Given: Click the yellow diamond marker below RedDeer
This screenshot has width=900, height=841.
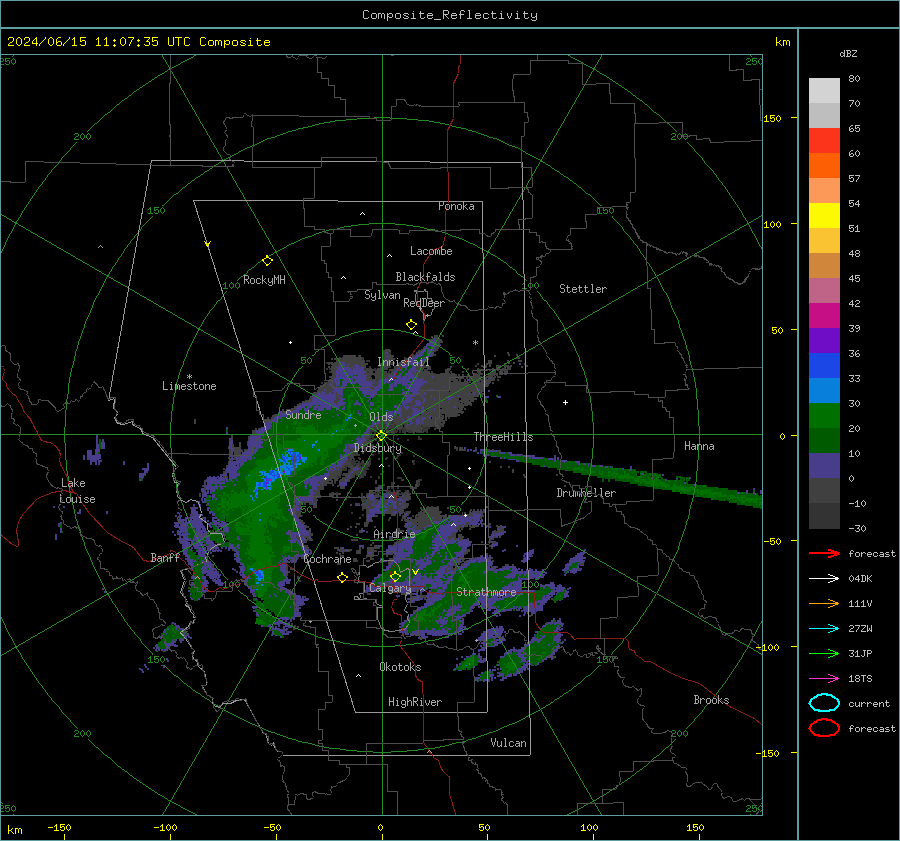Looking at the screenshot, I should [x=412, y=325].
